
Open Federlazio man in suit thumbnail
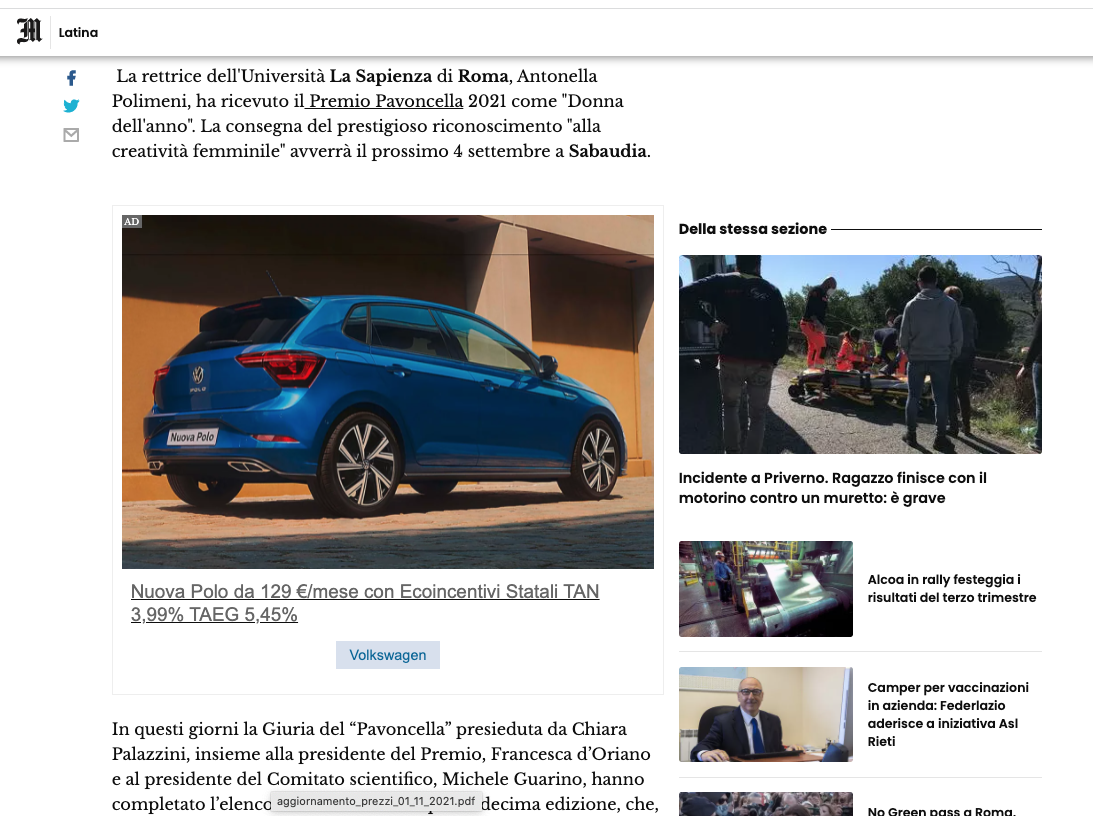765,714
